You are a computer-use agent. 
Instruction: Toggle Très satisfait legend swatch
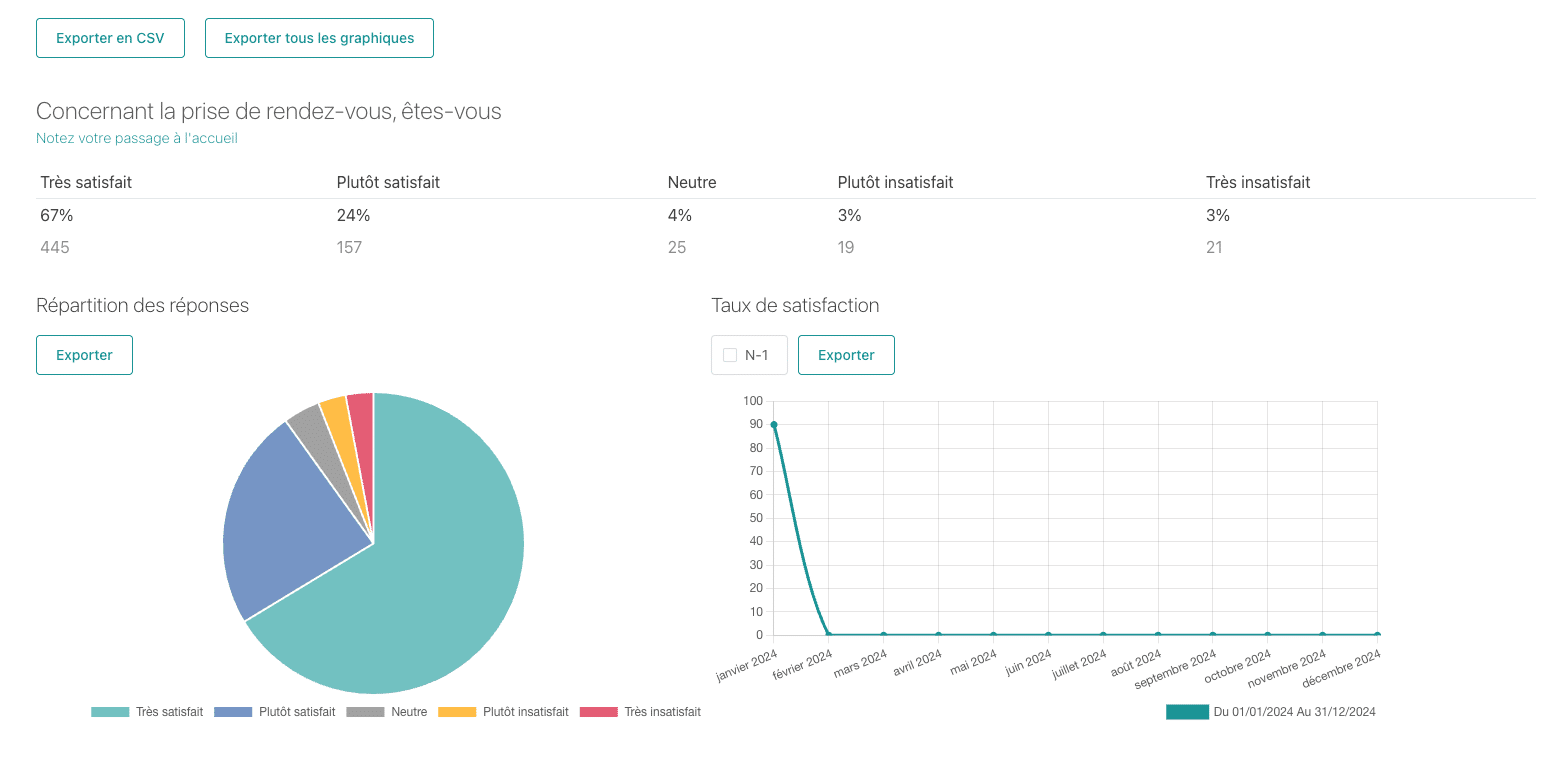click(x=110, y=712)
